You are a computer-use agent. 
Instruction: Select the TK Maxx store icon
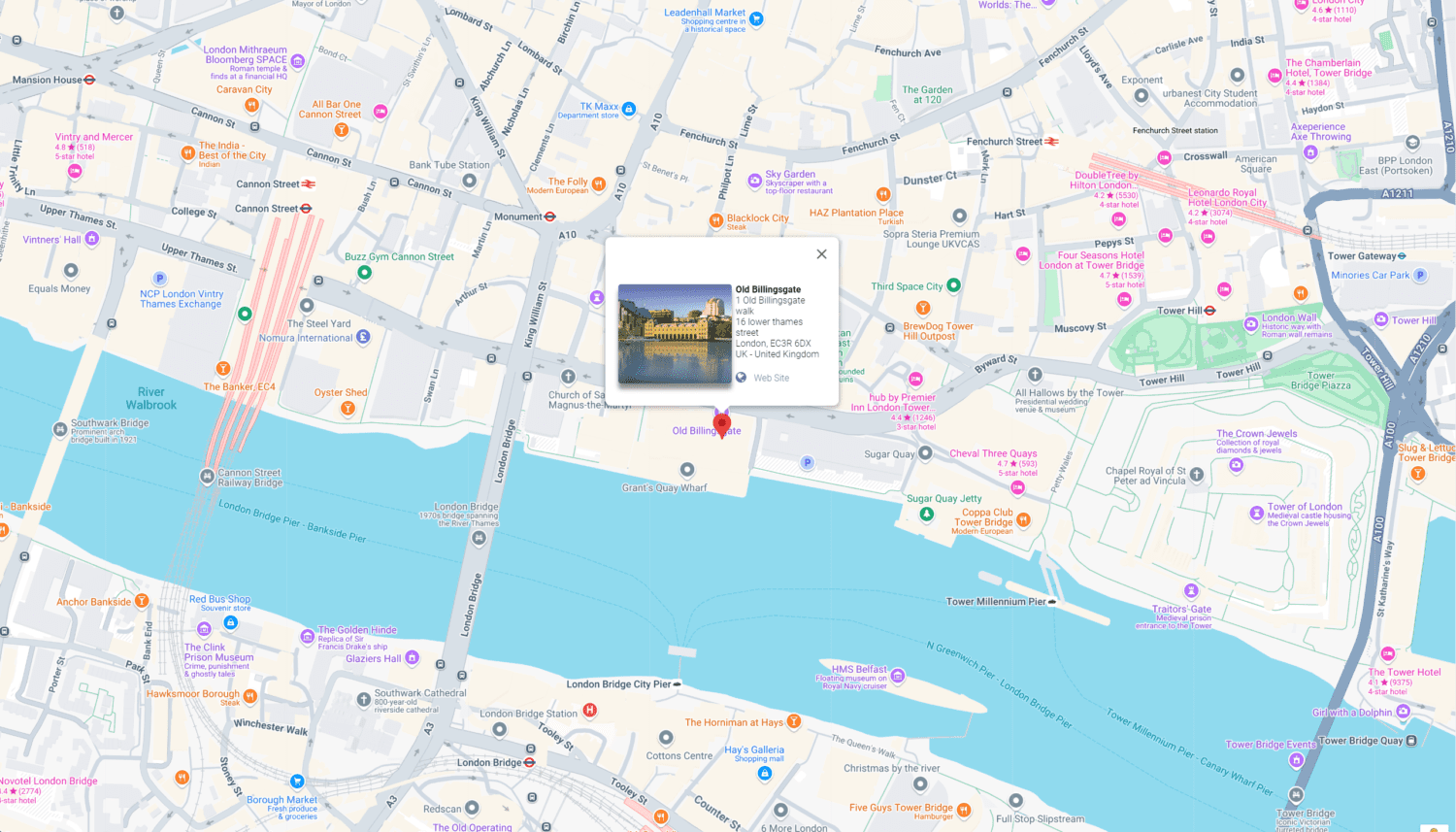point(629,109)
